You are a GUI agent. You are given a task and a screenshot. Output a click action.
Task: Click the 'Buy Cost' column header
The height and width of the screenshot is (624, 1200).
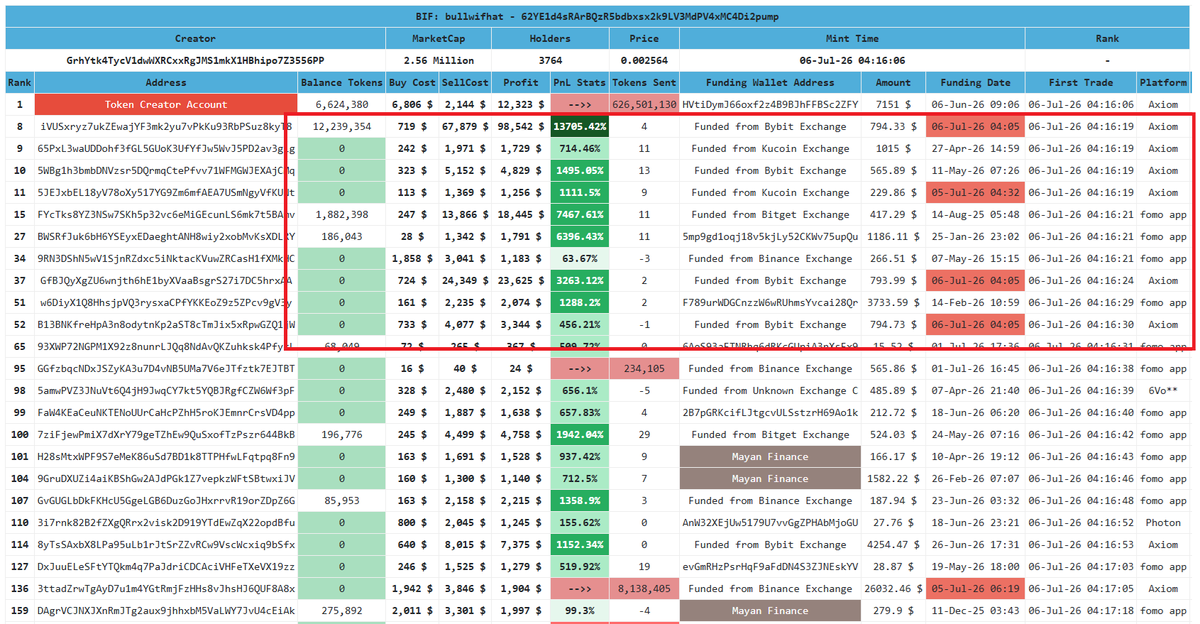tap(411, 82)
